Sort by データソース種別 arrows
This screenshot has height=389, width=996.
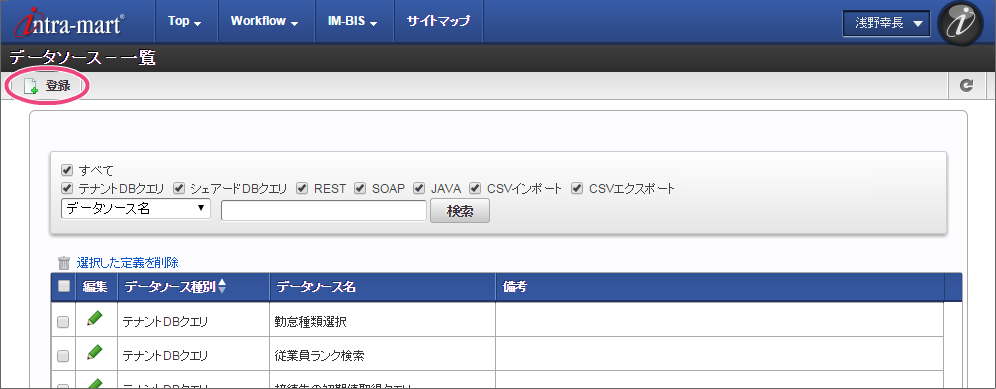tap(222, 287)
